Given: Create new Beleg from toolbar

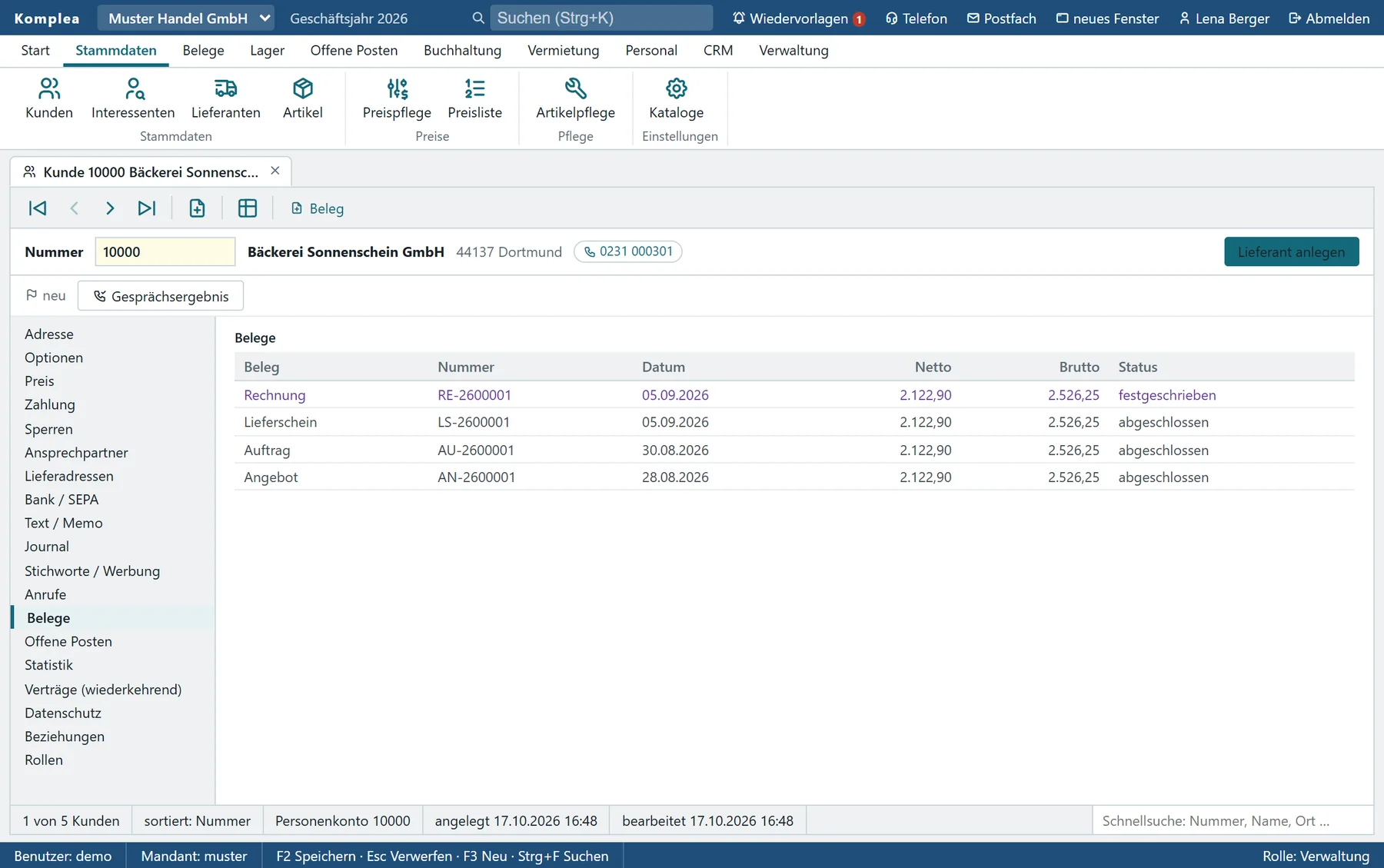Looking at the screenshot, I should tap(318, 208).
